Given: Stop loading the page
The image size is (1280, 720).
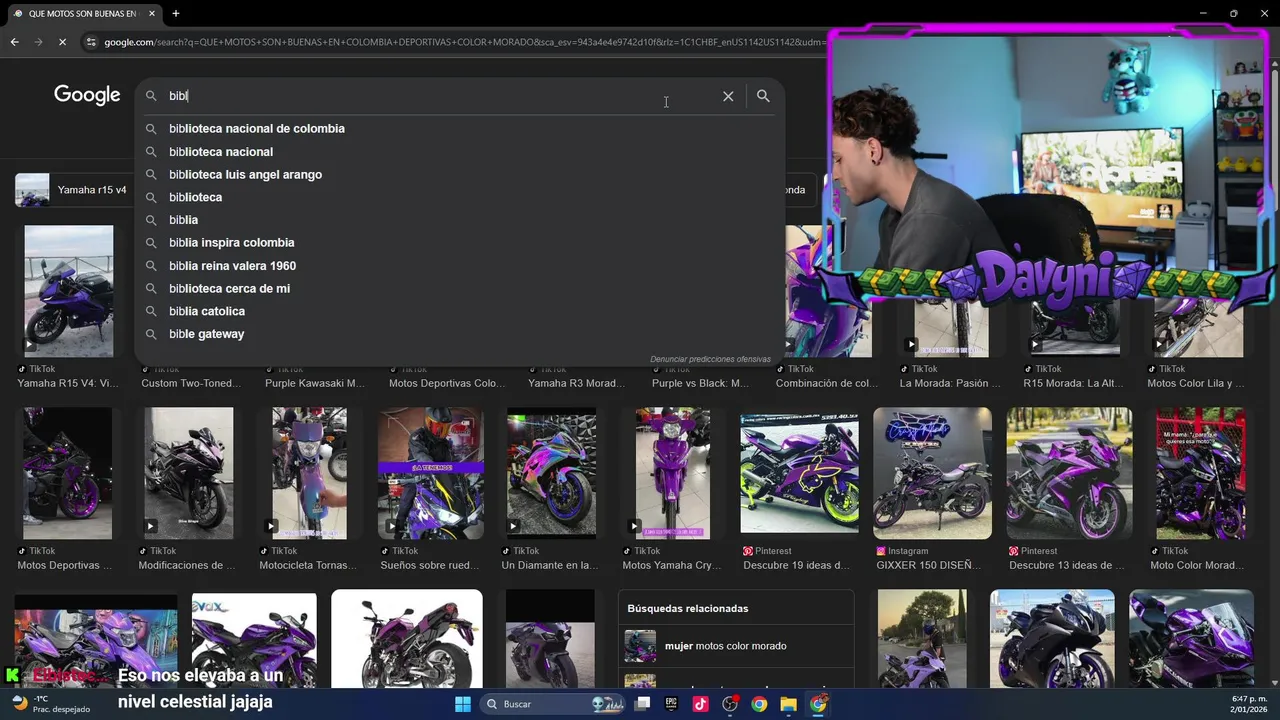Looking at the screenshot, I should pyautogui.click(x=62, y=42).
